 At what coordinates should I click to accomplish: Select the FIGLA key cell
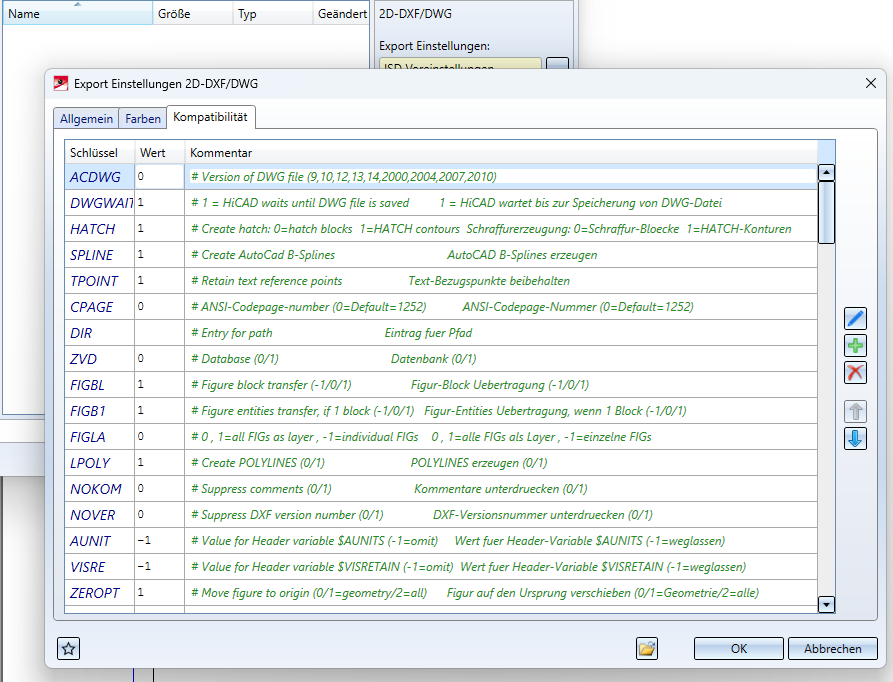100,437
